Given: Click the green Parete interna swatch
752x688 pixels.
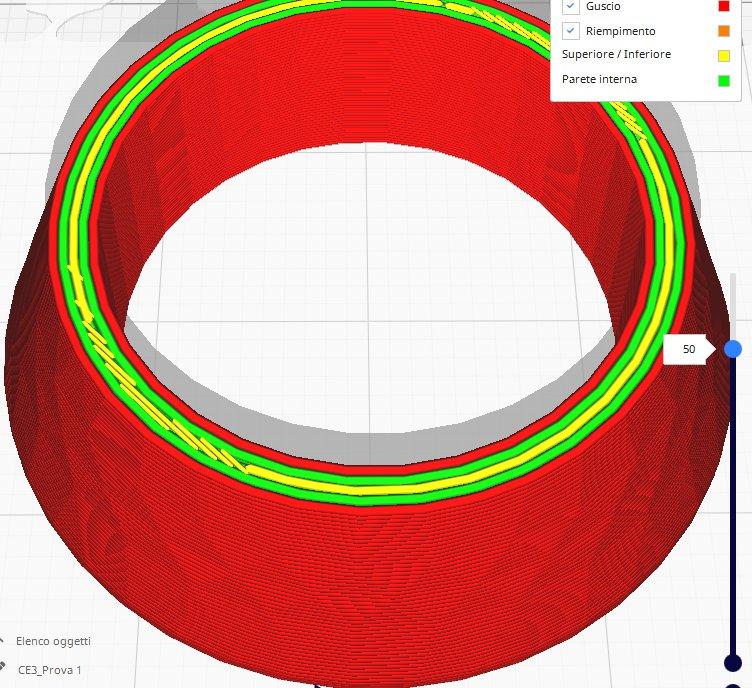Looking at the screenshot, I should click(723, 81).
